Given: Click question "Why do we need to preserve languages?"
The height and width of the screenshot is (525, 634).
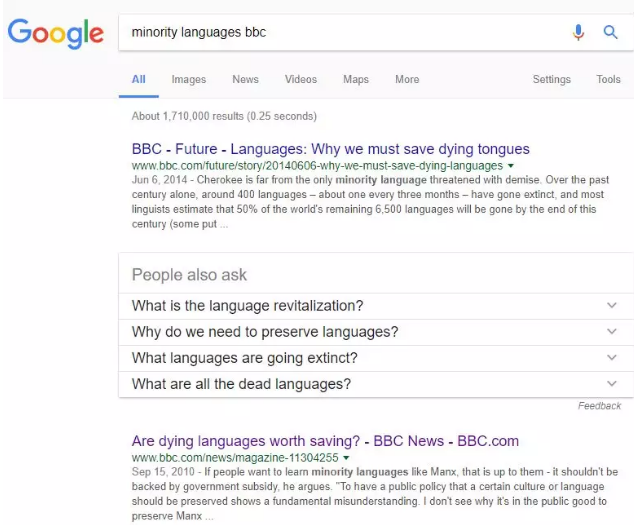Looking at the screenshot, I should [x=265, y=332].
